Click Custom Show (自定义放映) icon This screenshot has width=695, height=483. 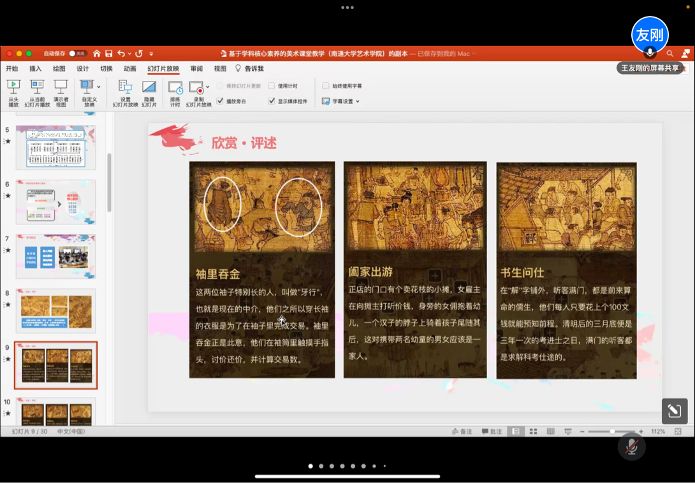[87, 87]
